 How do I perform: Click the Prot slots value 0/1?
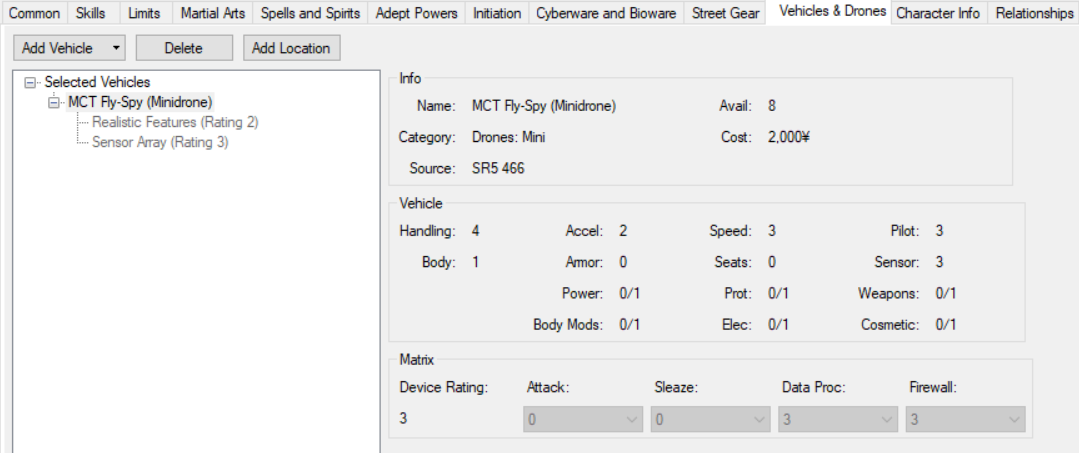[778, 294]
